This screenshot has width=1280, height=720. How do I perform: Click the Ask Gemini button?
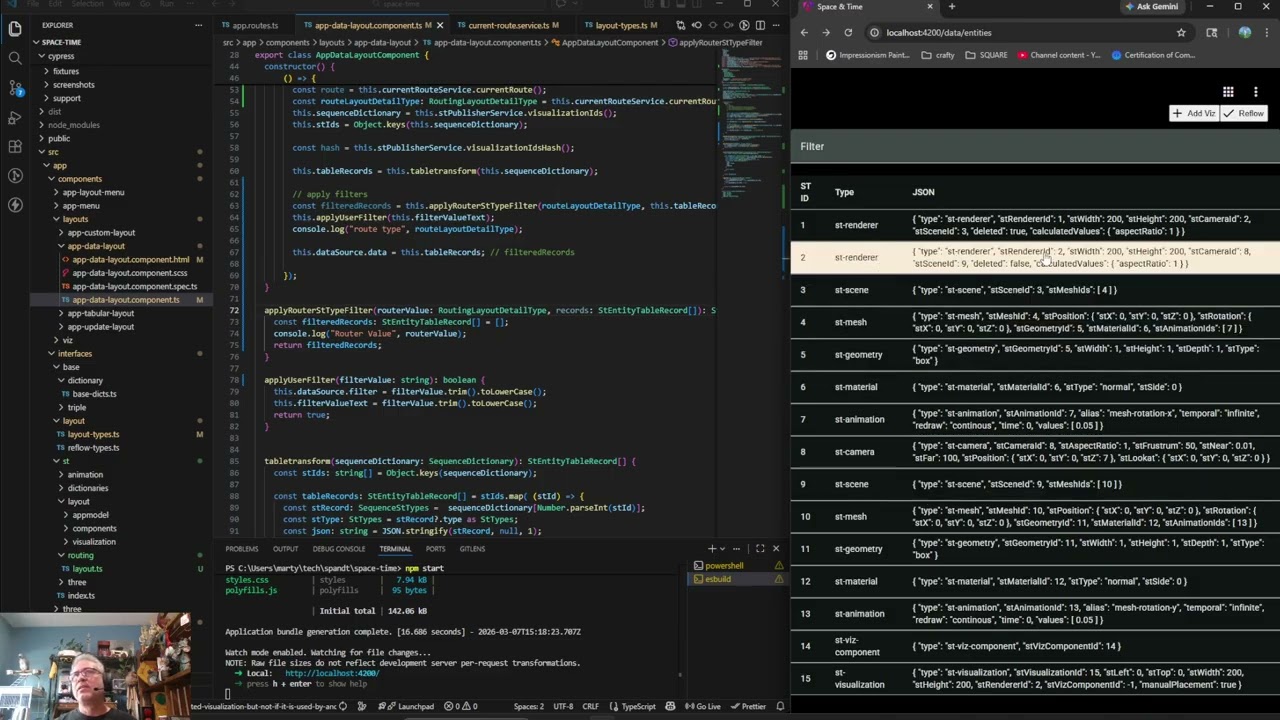pyautogui.click(x=1151, y=7)
